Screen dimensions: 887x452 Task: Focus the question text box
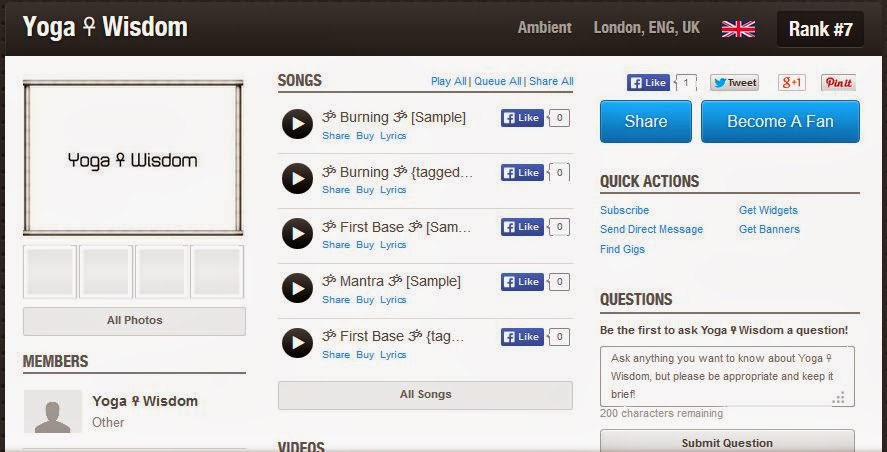click(727, 376)
